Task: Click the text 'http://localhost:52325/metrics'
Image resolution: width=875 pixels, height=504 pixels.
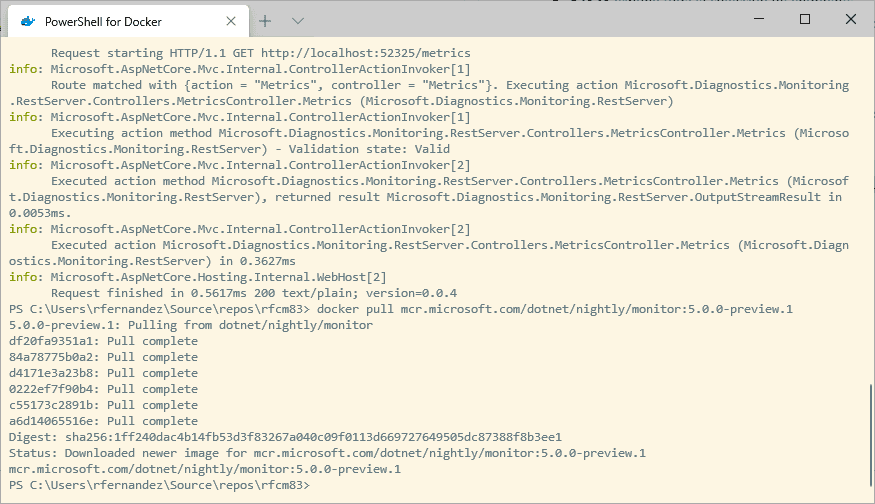Action: click(366, 53)
